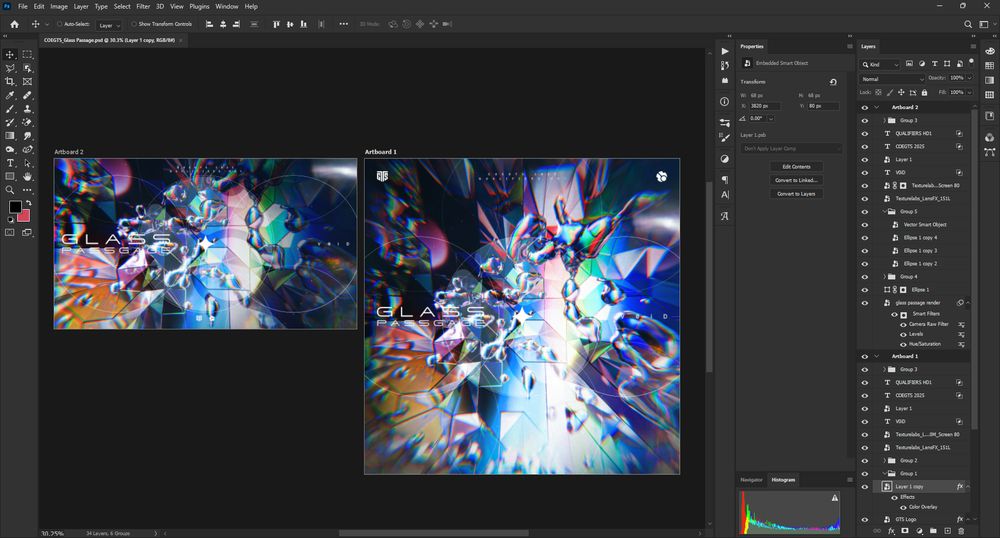Delete layer with trash icon
Screen dimensions: 1000x538
click(961, 531)
